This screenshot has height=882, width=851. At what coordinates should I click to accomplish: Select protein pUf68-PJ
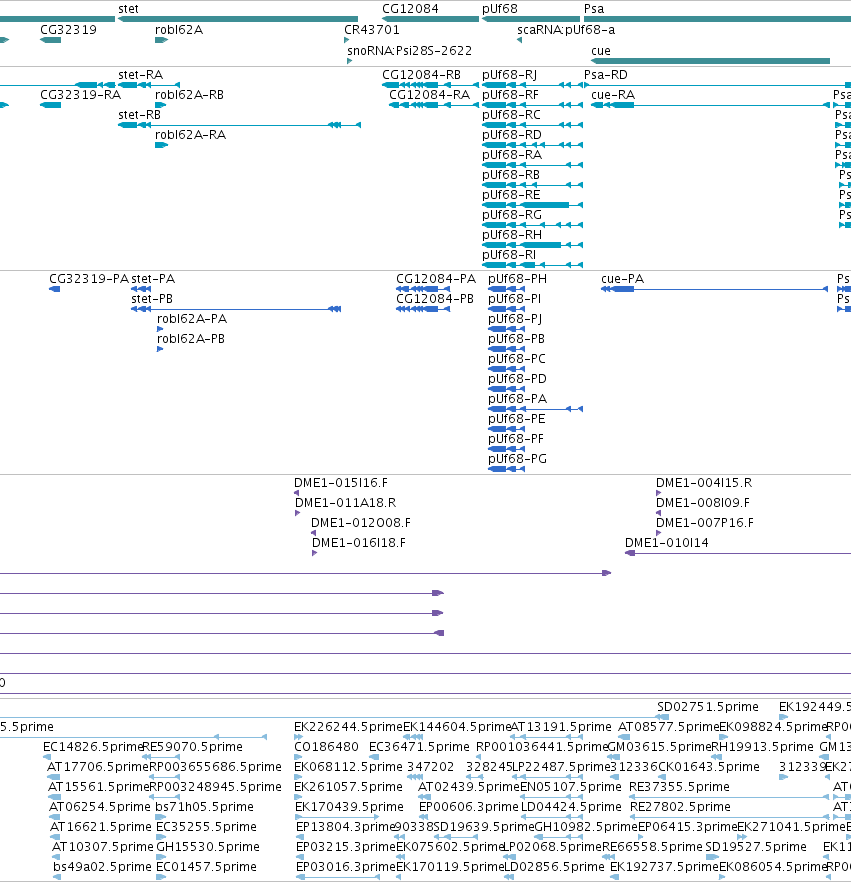point(515,318)
